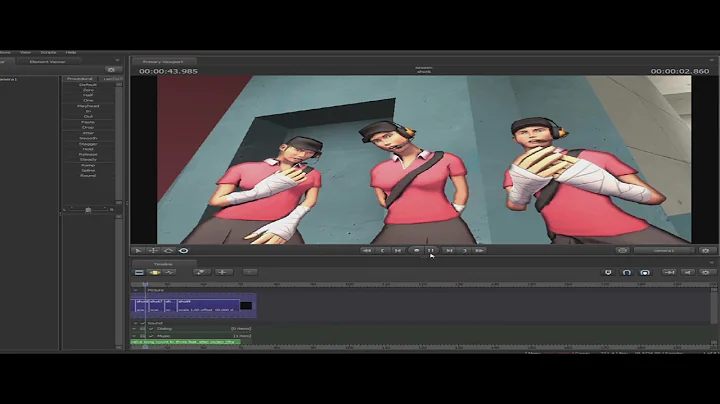Select the Primary Viewport tab
The image size is (720, 404).
coord(163,62)
